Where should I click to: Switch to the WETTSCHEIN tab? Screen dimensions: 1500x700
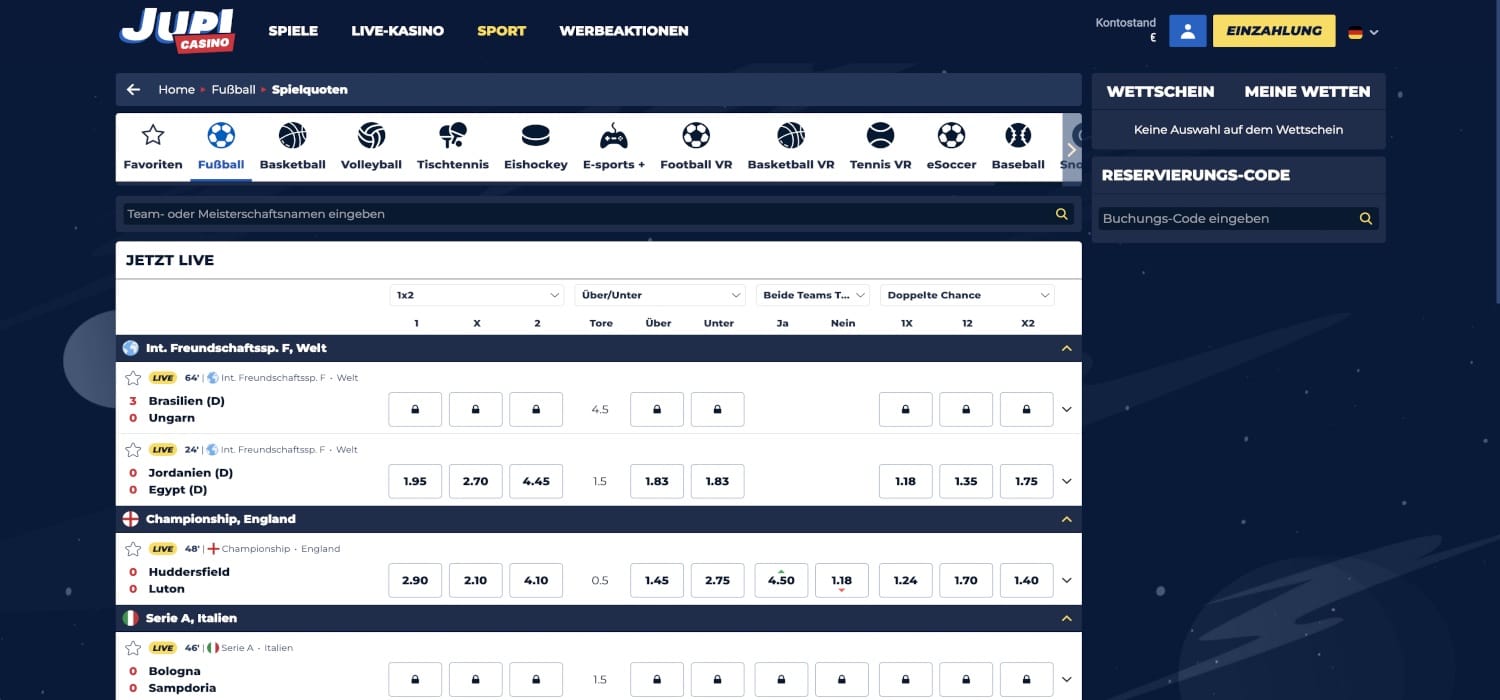[1161, 91]
